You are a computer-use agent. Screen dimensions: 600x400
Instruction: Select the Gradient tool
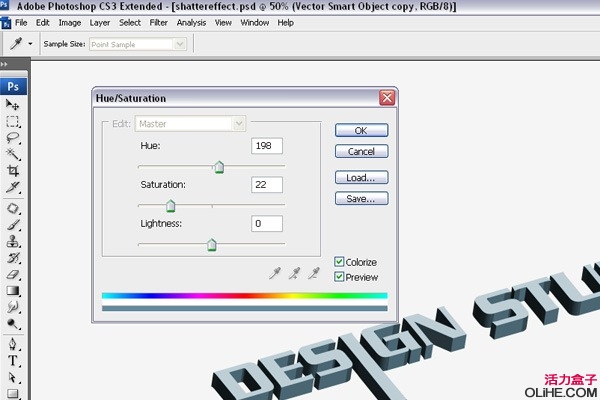coord(13,291)
